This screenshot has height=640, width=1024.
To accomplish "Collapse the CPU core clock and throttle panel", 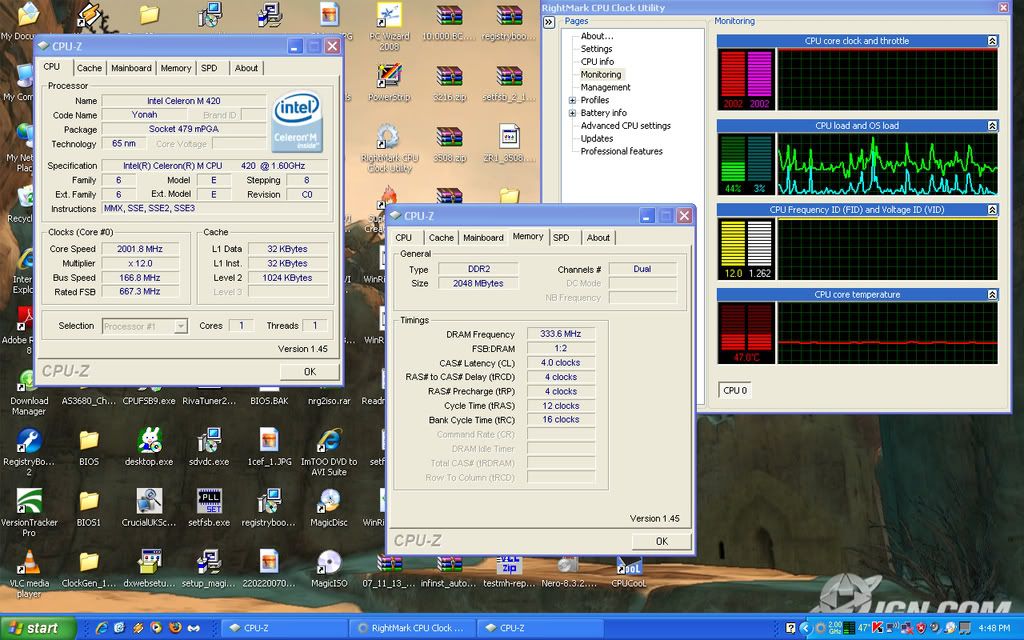I will (x=992, y=40).
